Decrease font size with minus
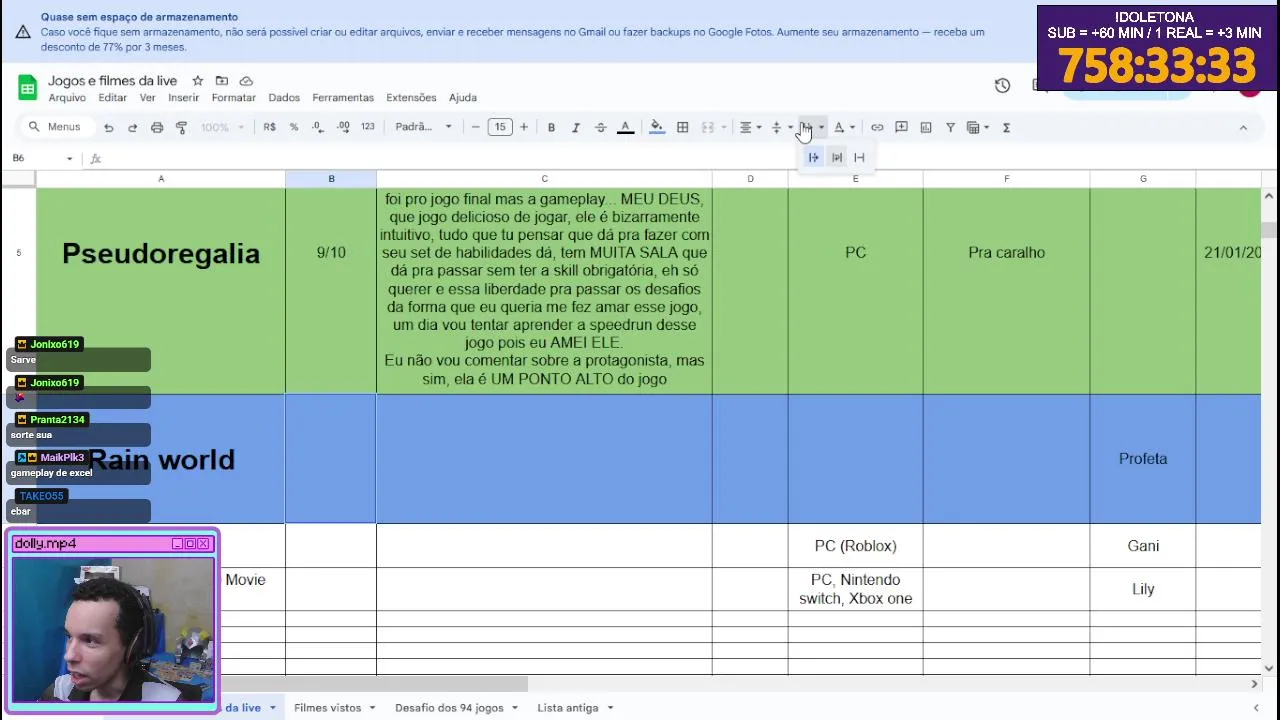Image resolution: width=1280 pixels, height=720 pixels. pos(475,127)
